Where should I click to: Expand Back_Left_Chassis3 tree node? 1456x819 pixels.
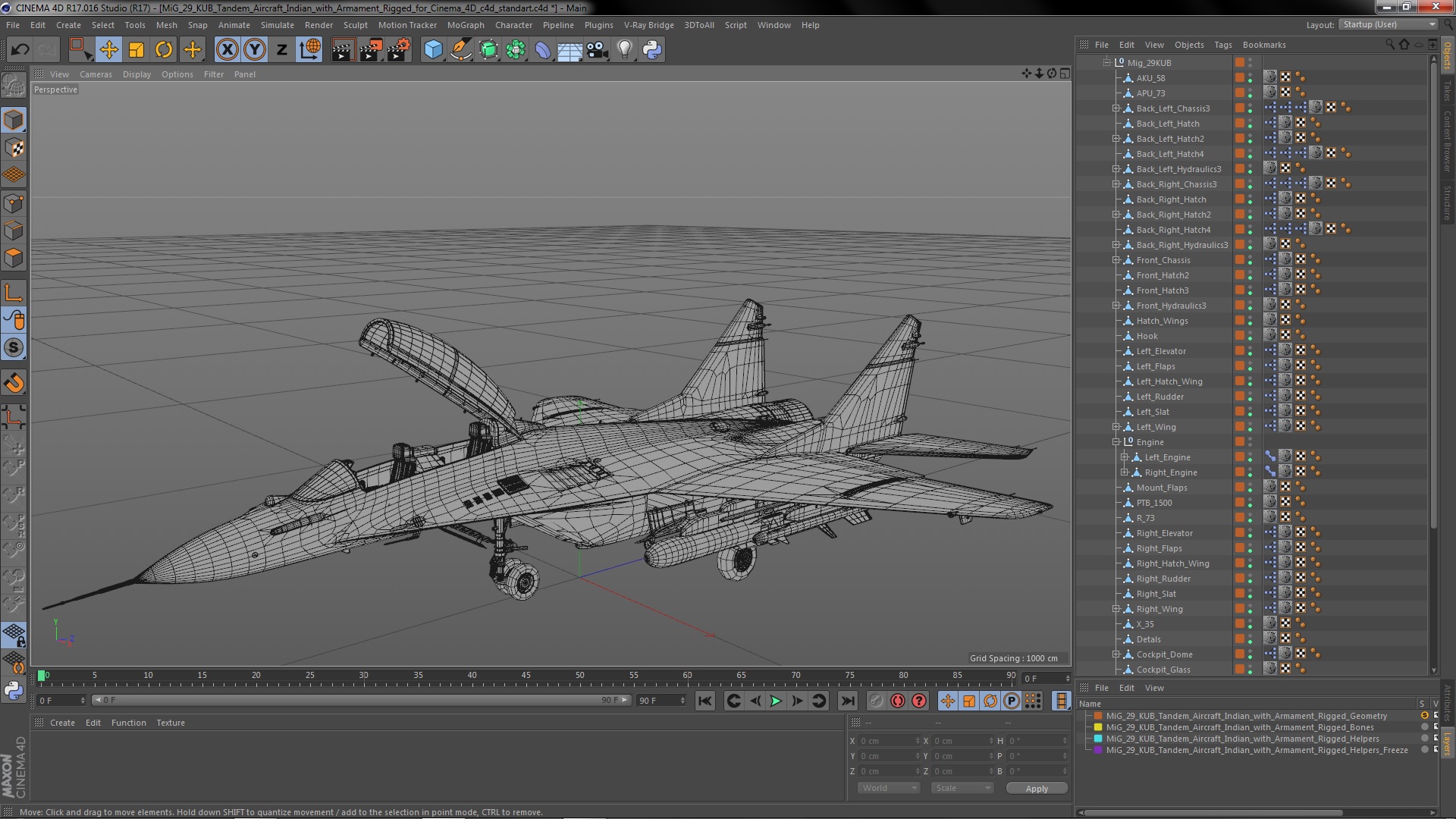[x=1116, y=108]
